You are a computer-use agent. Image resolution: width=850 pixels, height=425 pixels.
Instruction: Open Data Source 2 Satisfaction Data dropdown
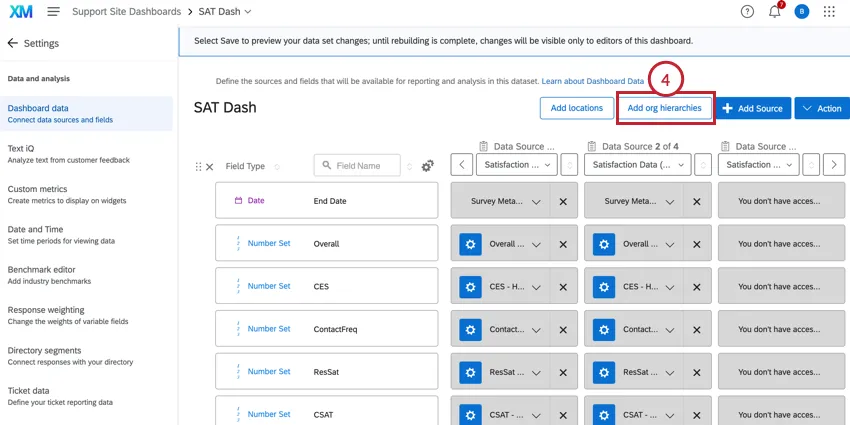point(637,165)
